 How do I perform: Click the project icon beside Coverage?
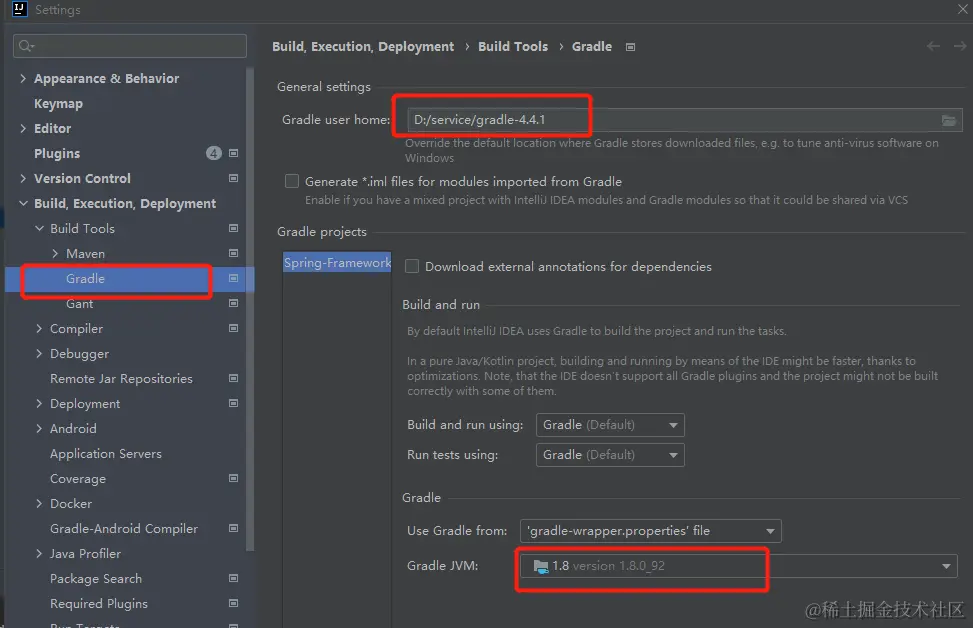[233, 478]
